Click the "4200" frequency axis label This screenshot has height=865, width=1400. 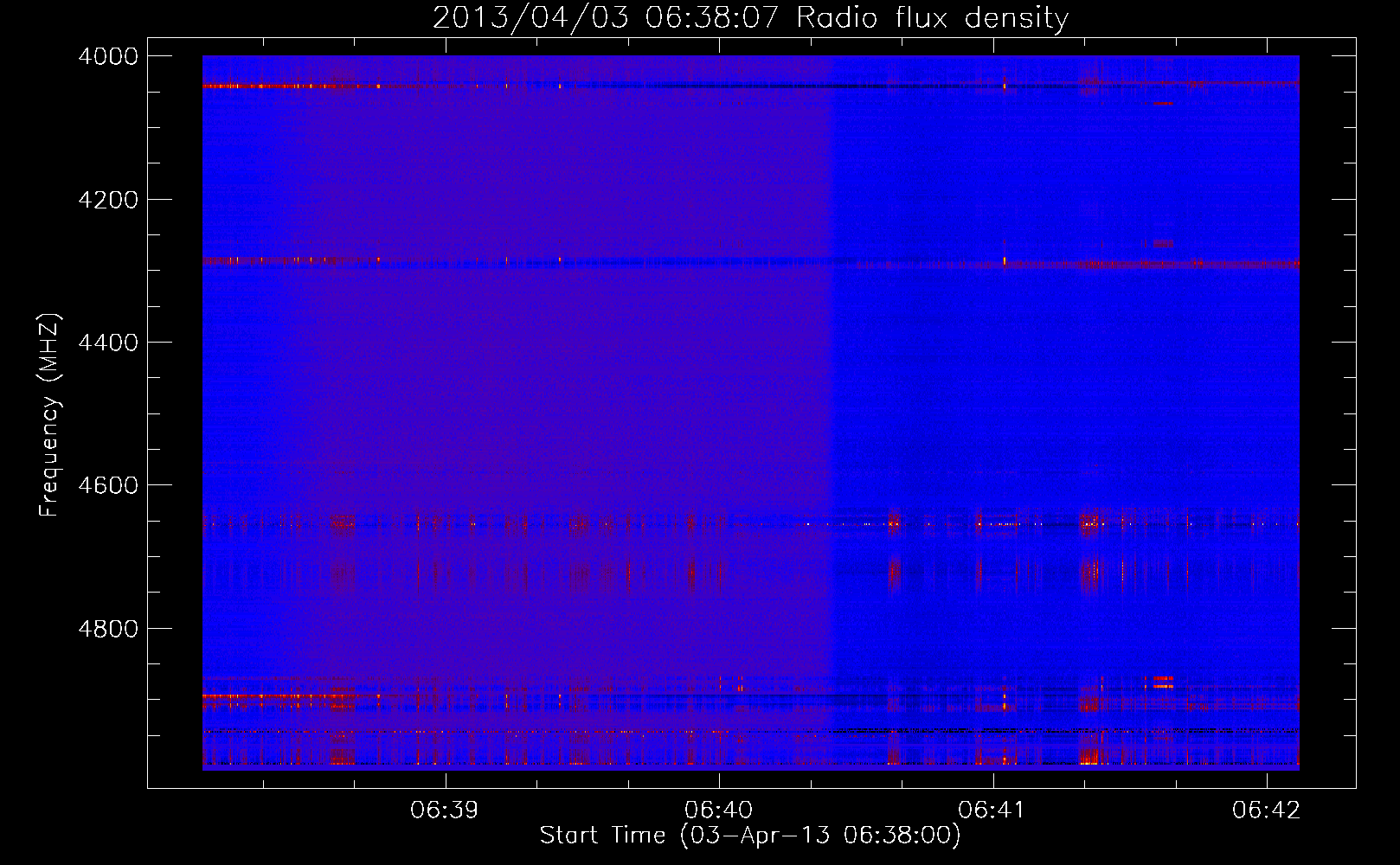click(x=108, y=200)
